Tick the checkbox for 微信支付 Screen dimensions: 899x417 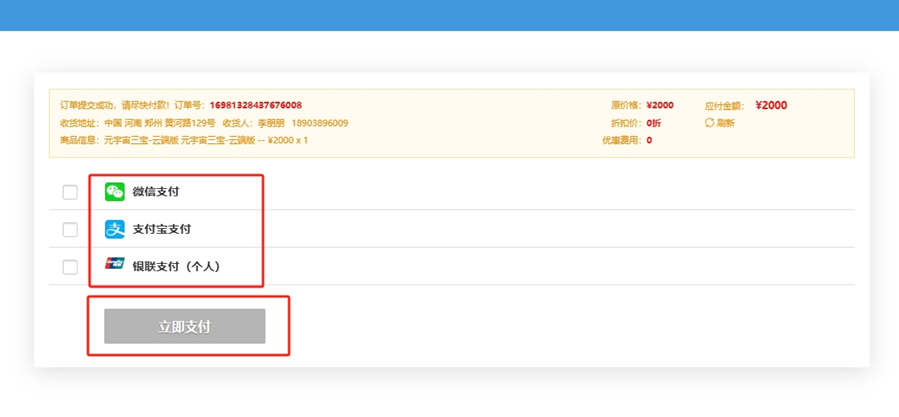coord(70,192)
